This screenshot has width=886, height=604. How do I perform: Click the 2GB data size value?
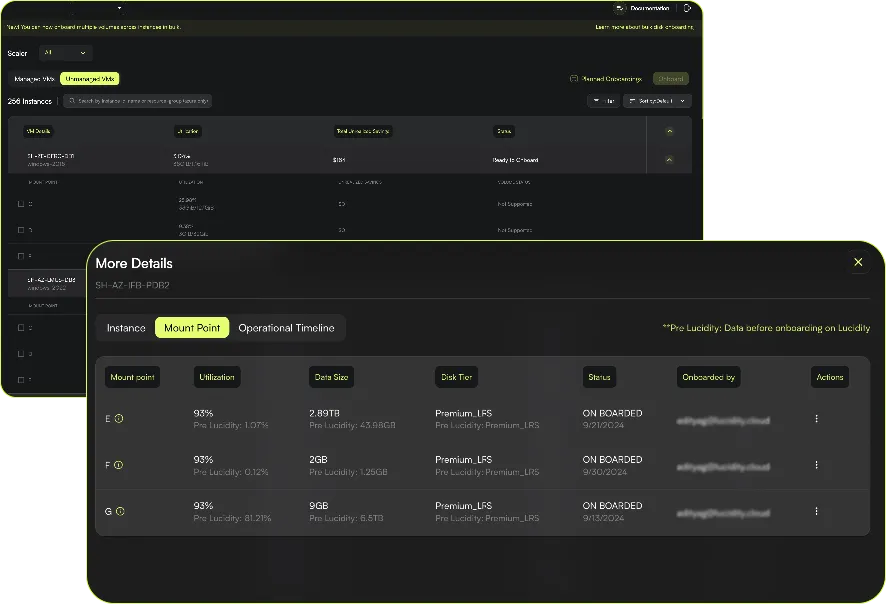318,459
